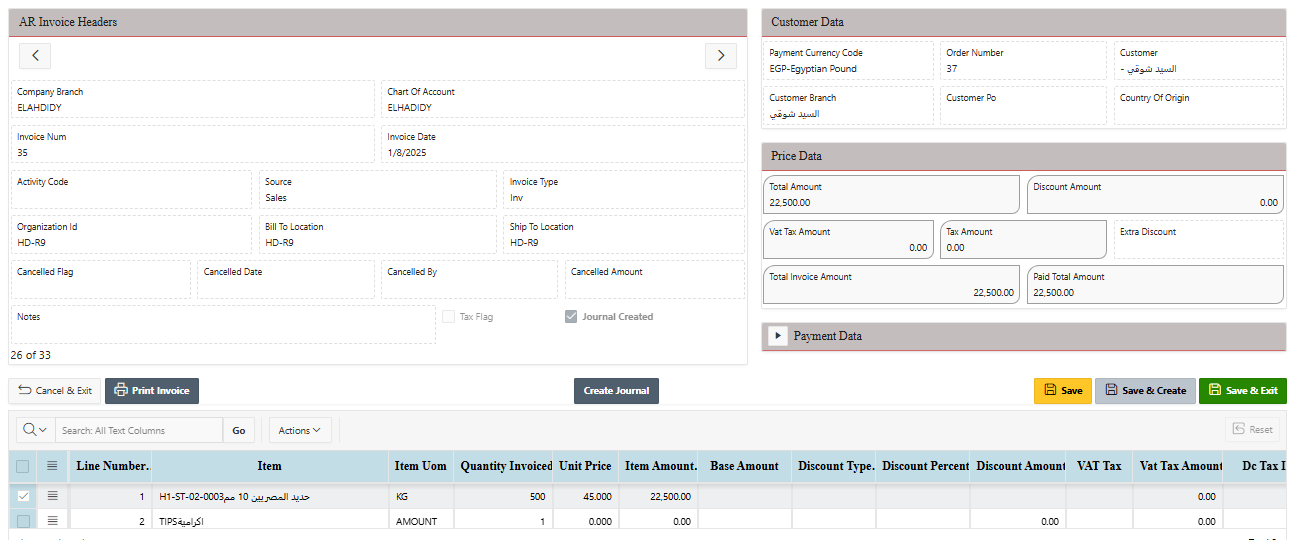
Task: Focus the Search All Text Columns field
Action: tap(139, 430)
